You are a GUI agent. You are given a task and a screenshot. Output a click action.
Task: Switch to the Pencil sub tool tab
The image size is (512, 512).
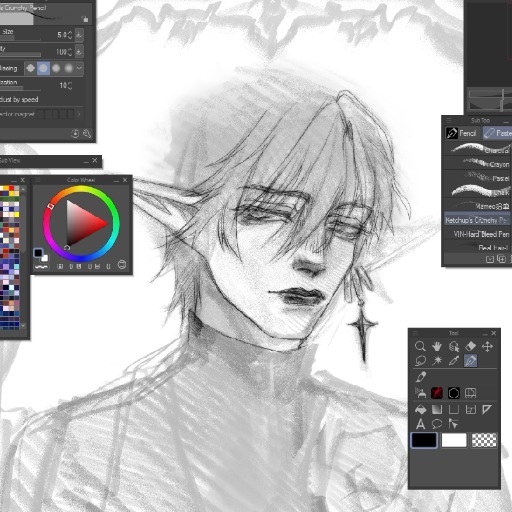[461, 133]
